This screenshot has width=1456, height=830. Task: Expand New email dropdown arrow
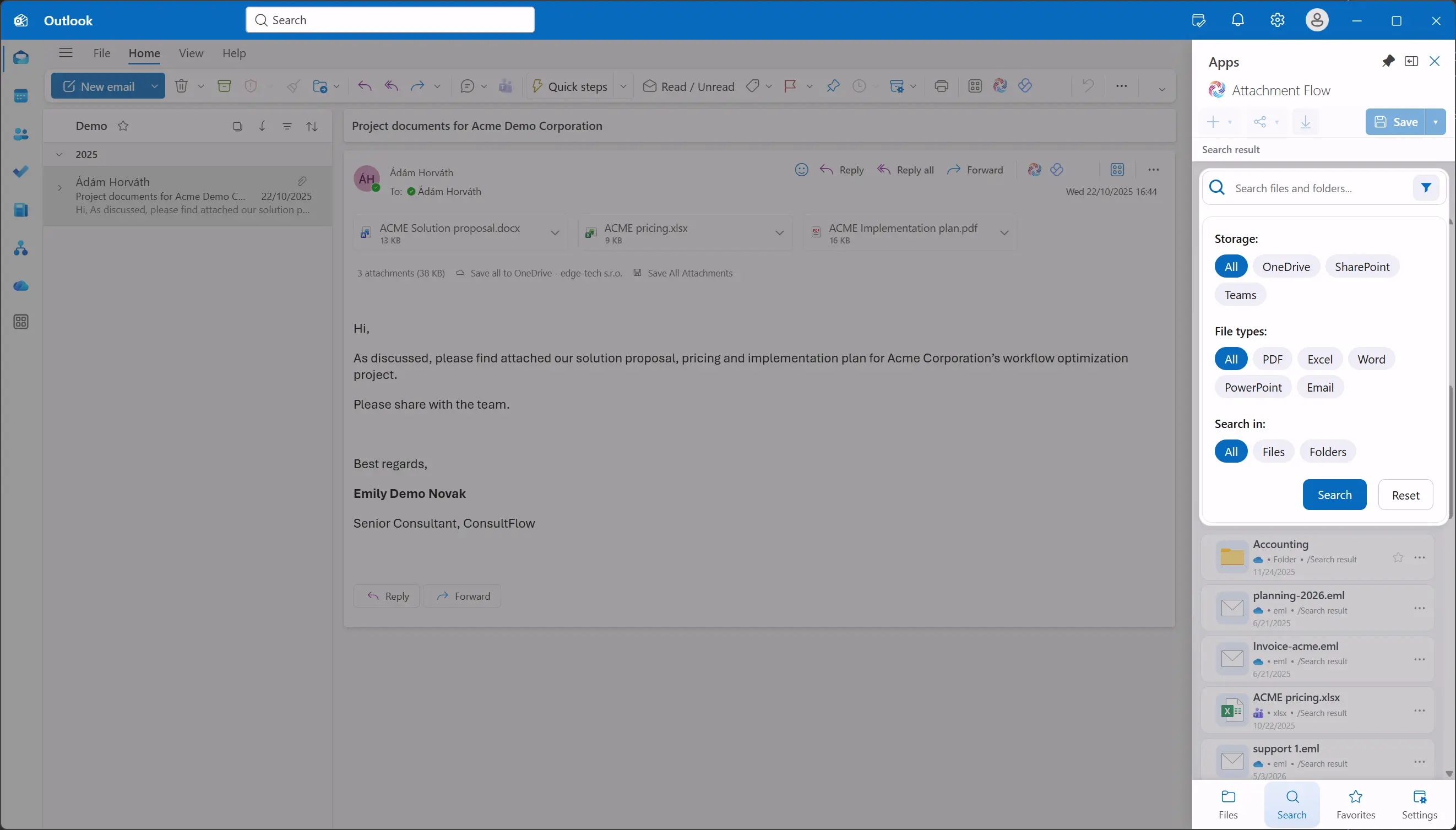154,86
